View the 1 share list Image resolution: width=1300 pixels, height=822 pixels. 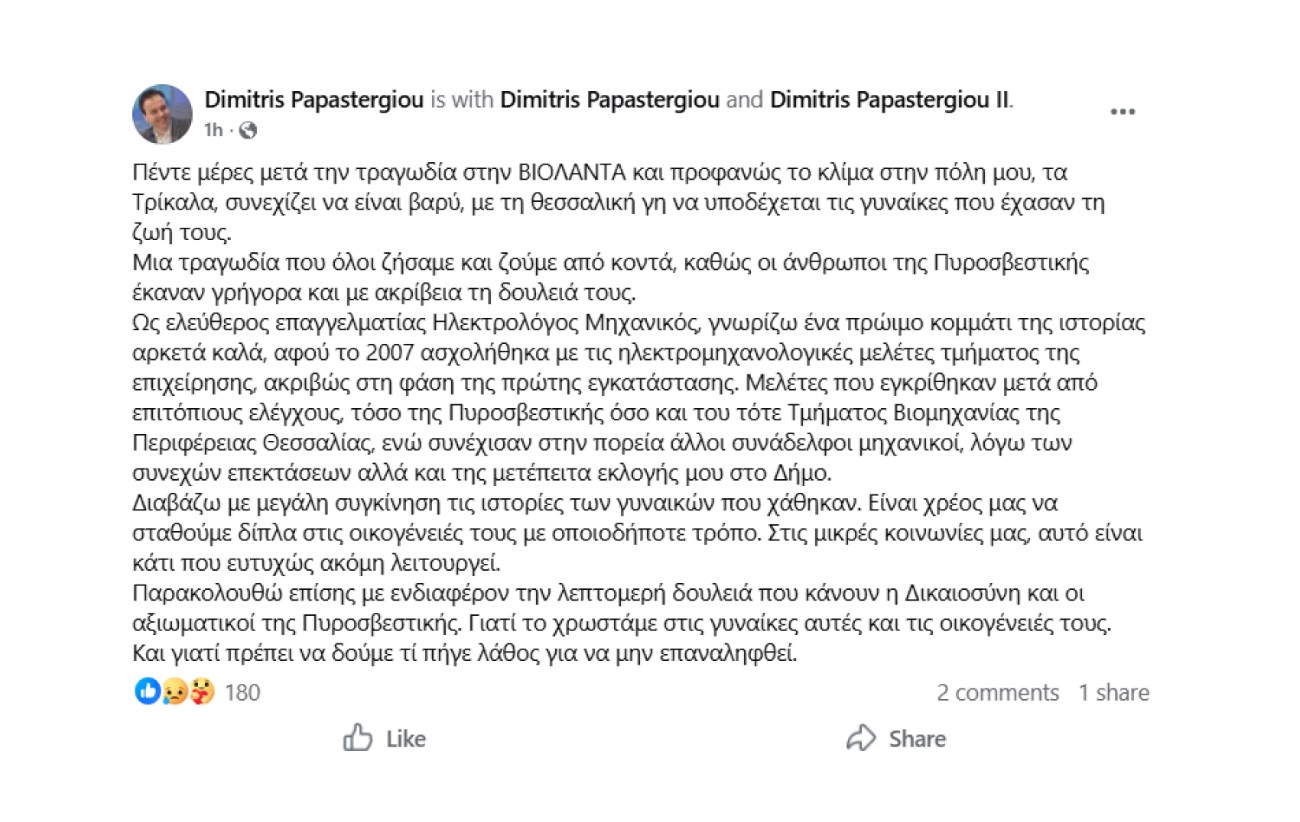pyautogui.click(x=1113, y=692)
